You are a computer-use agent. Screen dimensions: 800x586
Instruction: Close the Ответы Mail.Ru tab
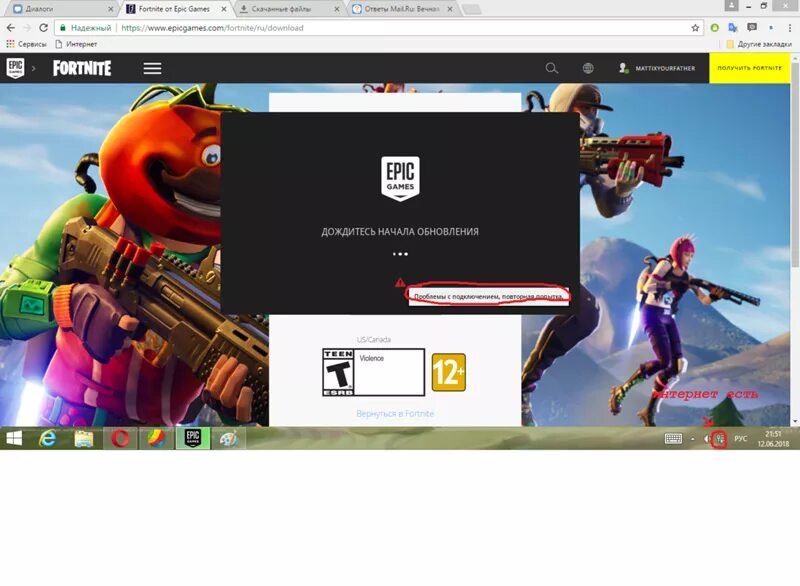click(x=449, y=9)
